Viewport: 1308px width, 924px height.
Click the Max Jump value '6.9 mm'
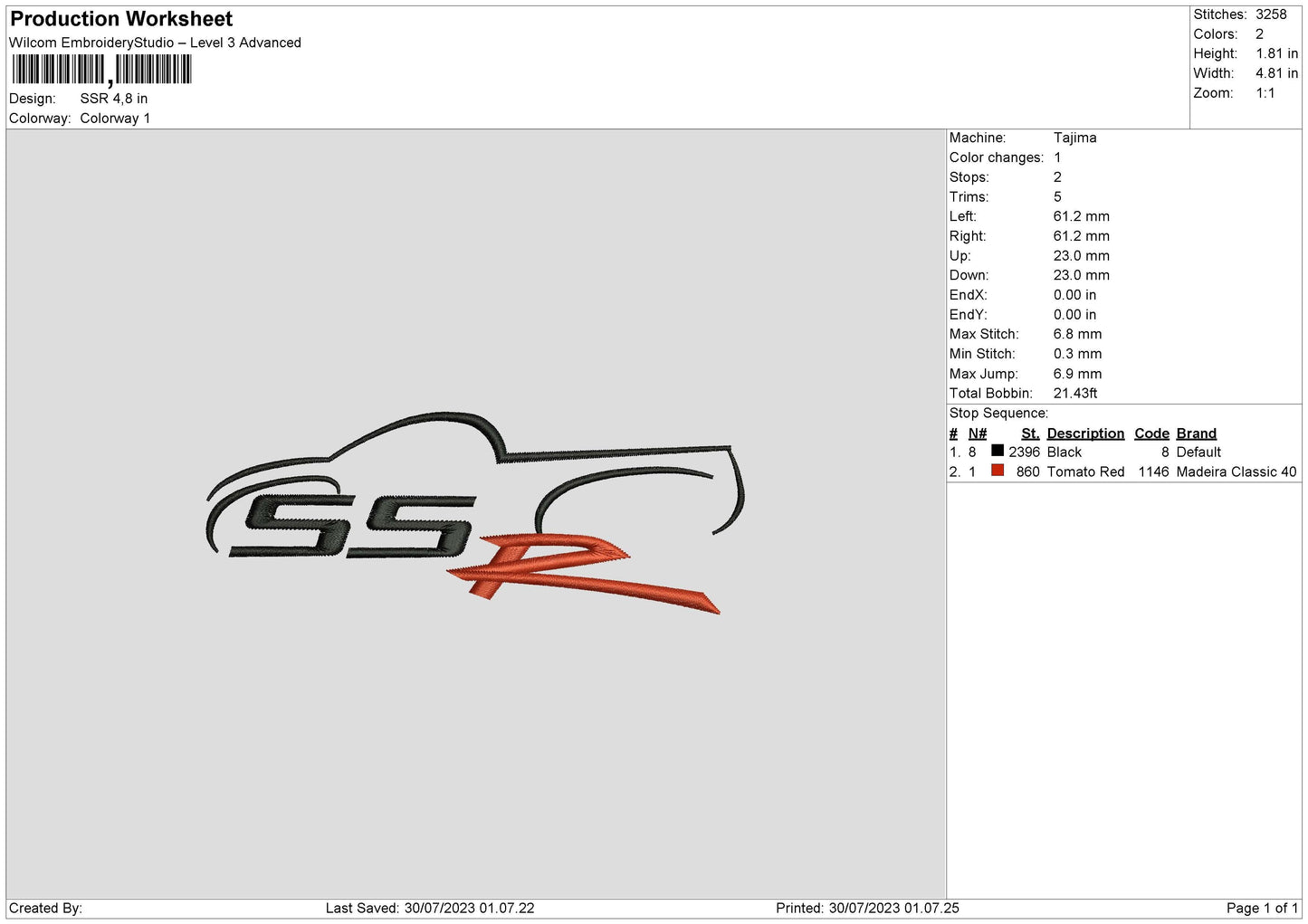[x=1077, y=374]
